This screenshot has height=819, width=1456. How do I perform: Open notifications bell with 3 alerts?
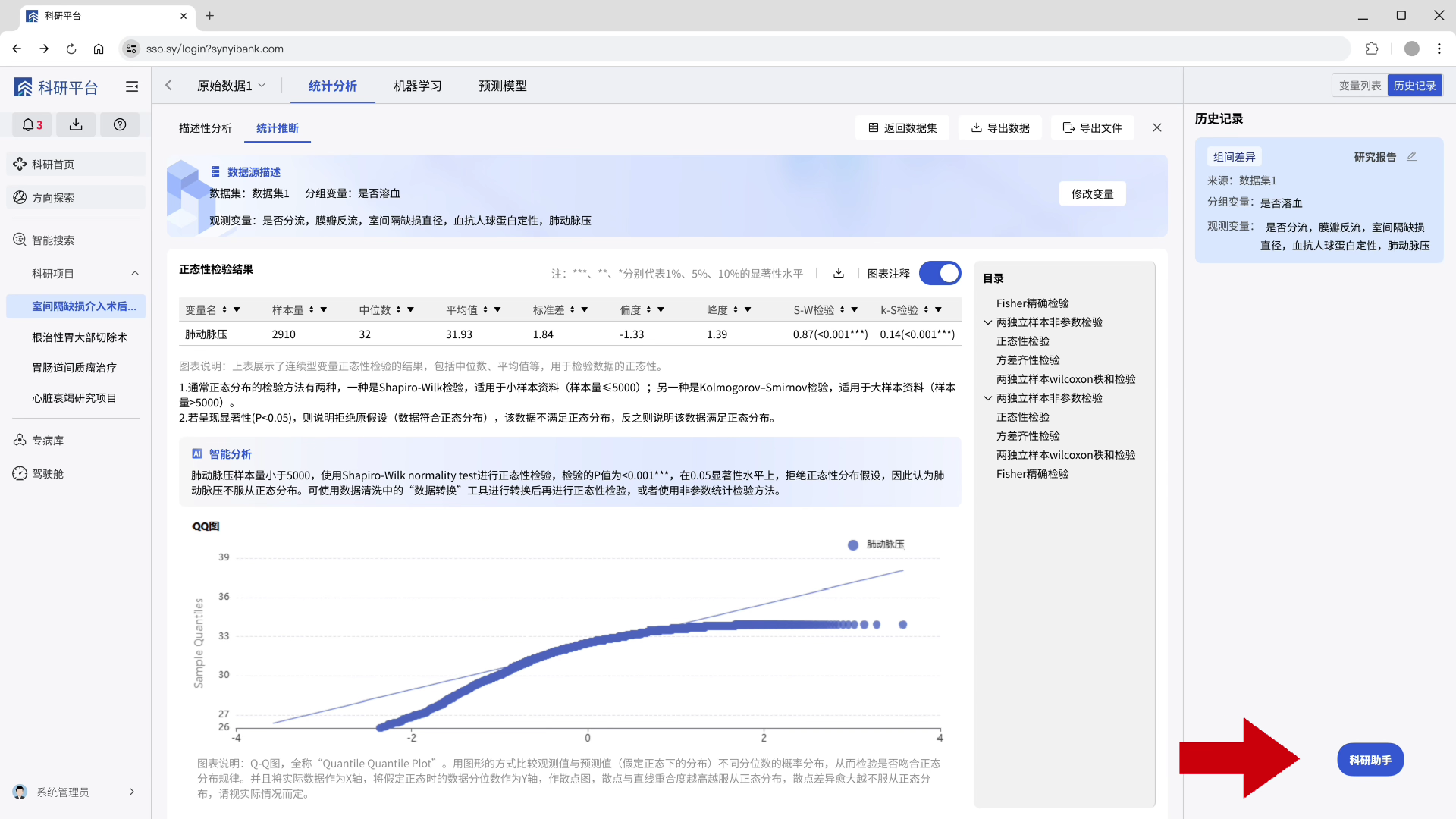[32, 125]
